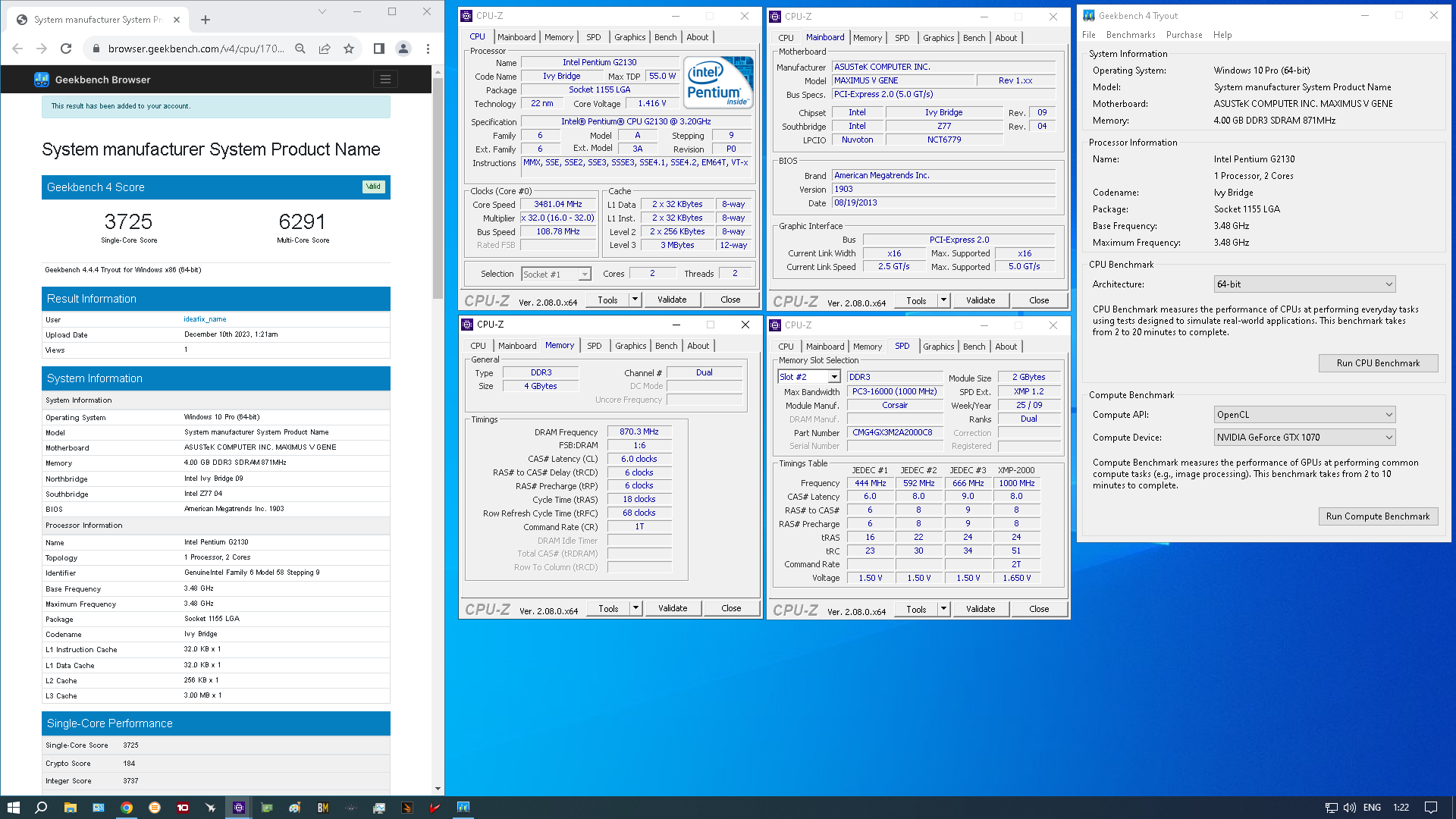The image size is (1456, 819).
Task: Open the volume control in system tray
Action: tap(1350, 808)
